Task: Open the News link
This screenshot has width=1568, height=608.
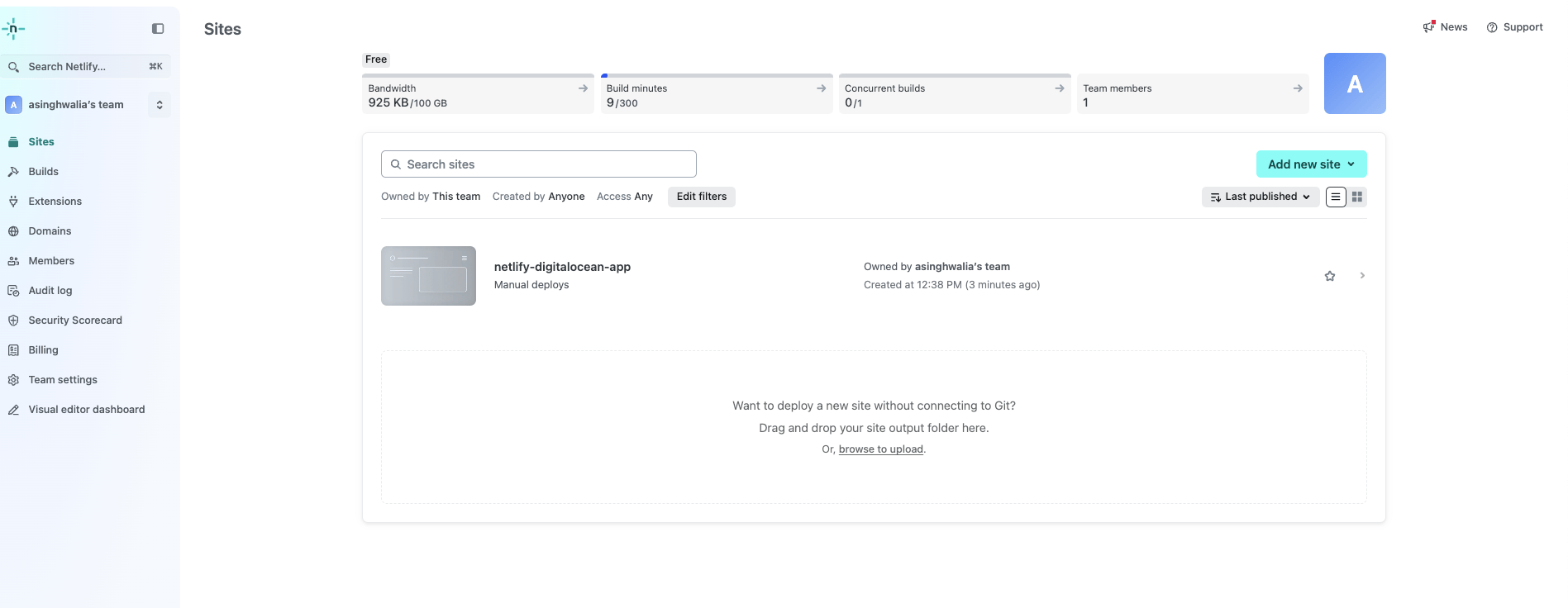Action: [1445, 27]
